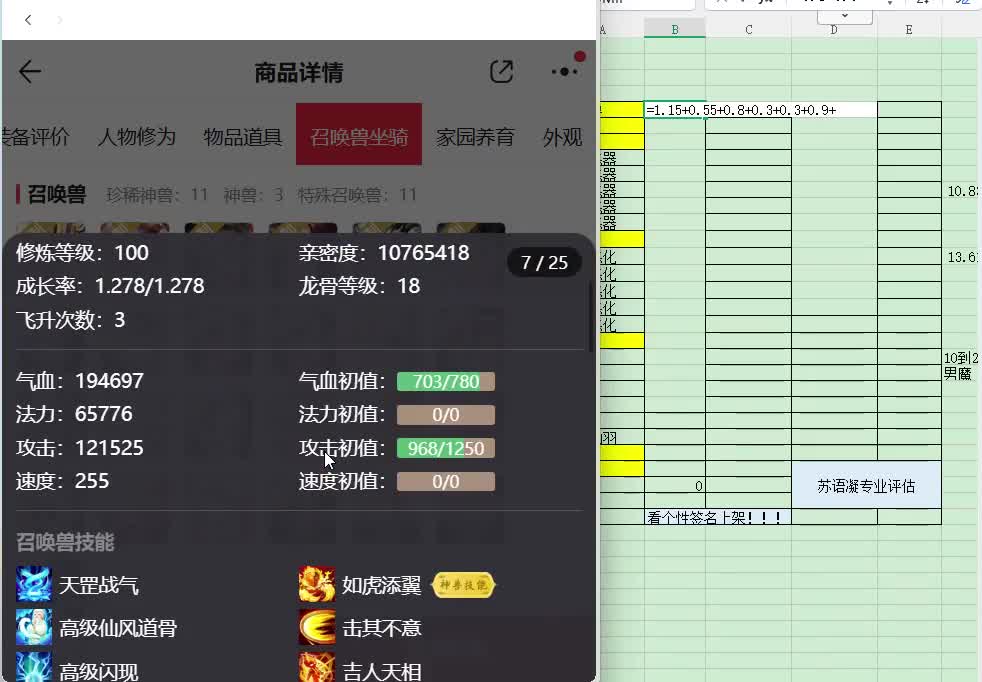Select the 召唤兽坐骑 tab
This screenshot has height=682, width=982.
click(x=359, y=135)
